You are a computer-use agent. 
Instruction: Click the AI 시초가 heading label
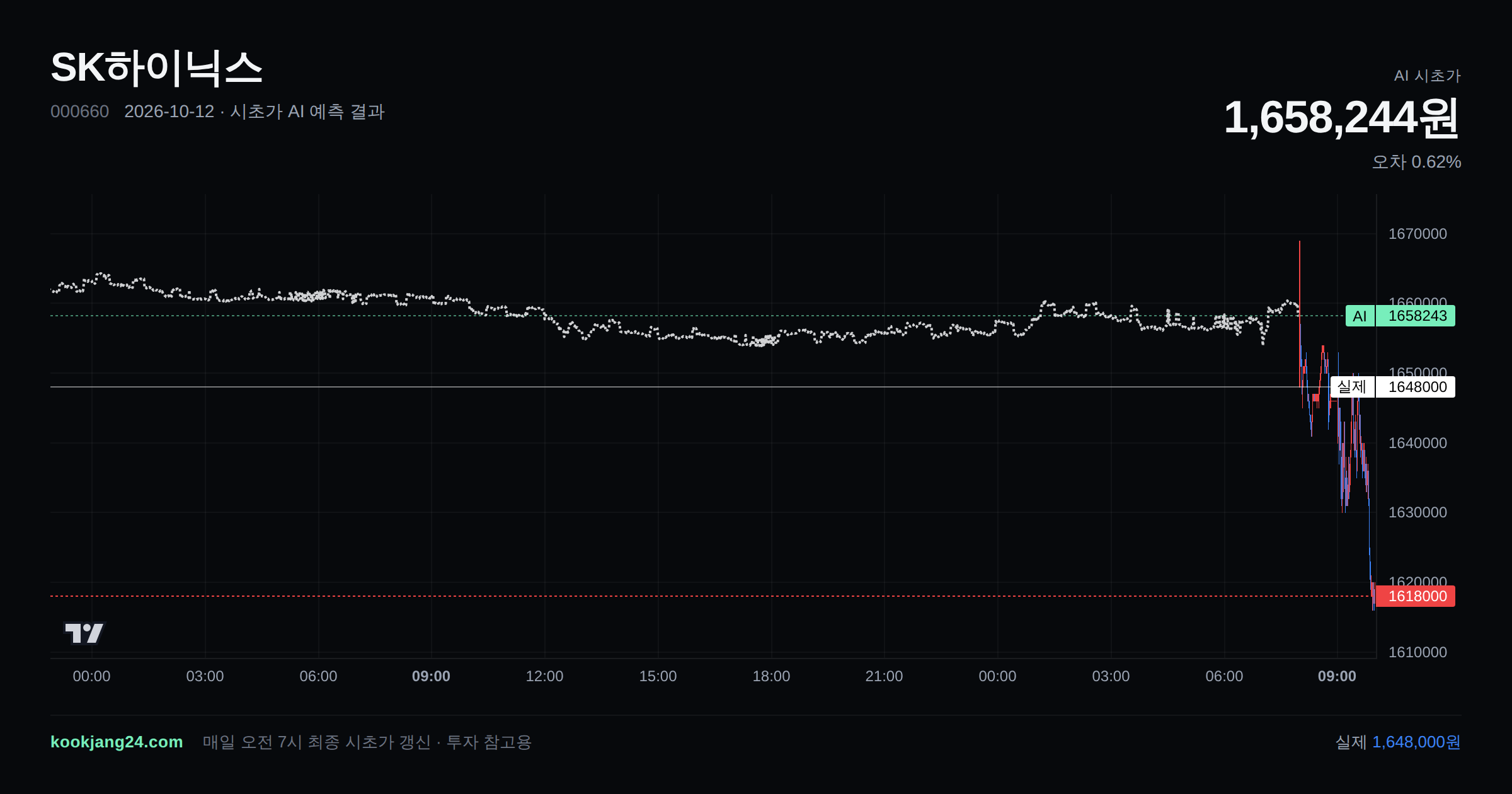pyautogui.click(x=1427, y=76)
